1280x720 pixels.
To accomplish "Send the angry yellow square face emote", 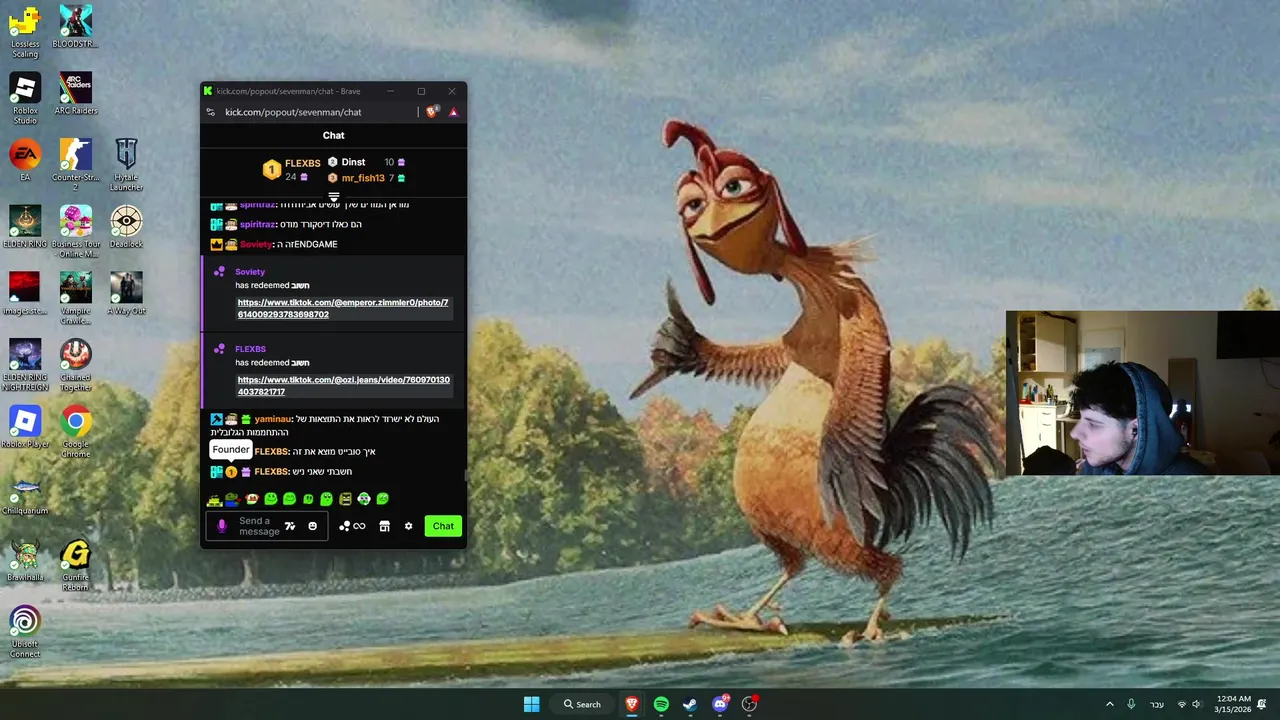I will (x=345, y=499).
